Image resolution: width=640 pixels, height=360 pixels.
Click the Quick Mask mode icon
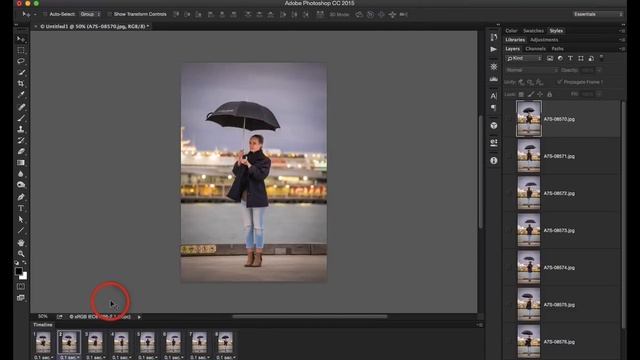[21, 287]
